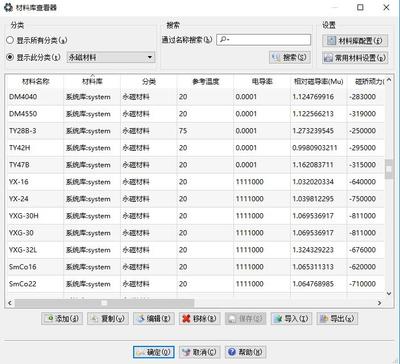Click the 移除 (Remove) red X button
The image size is (400, 364).
200,319
